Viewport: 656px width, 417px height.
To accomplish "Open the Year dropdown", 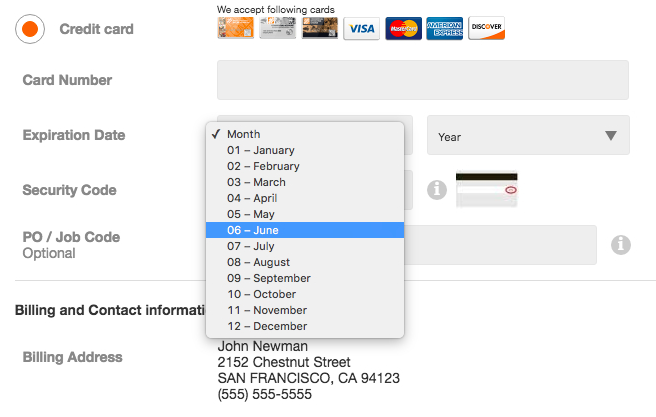I will tap(528, 136).
